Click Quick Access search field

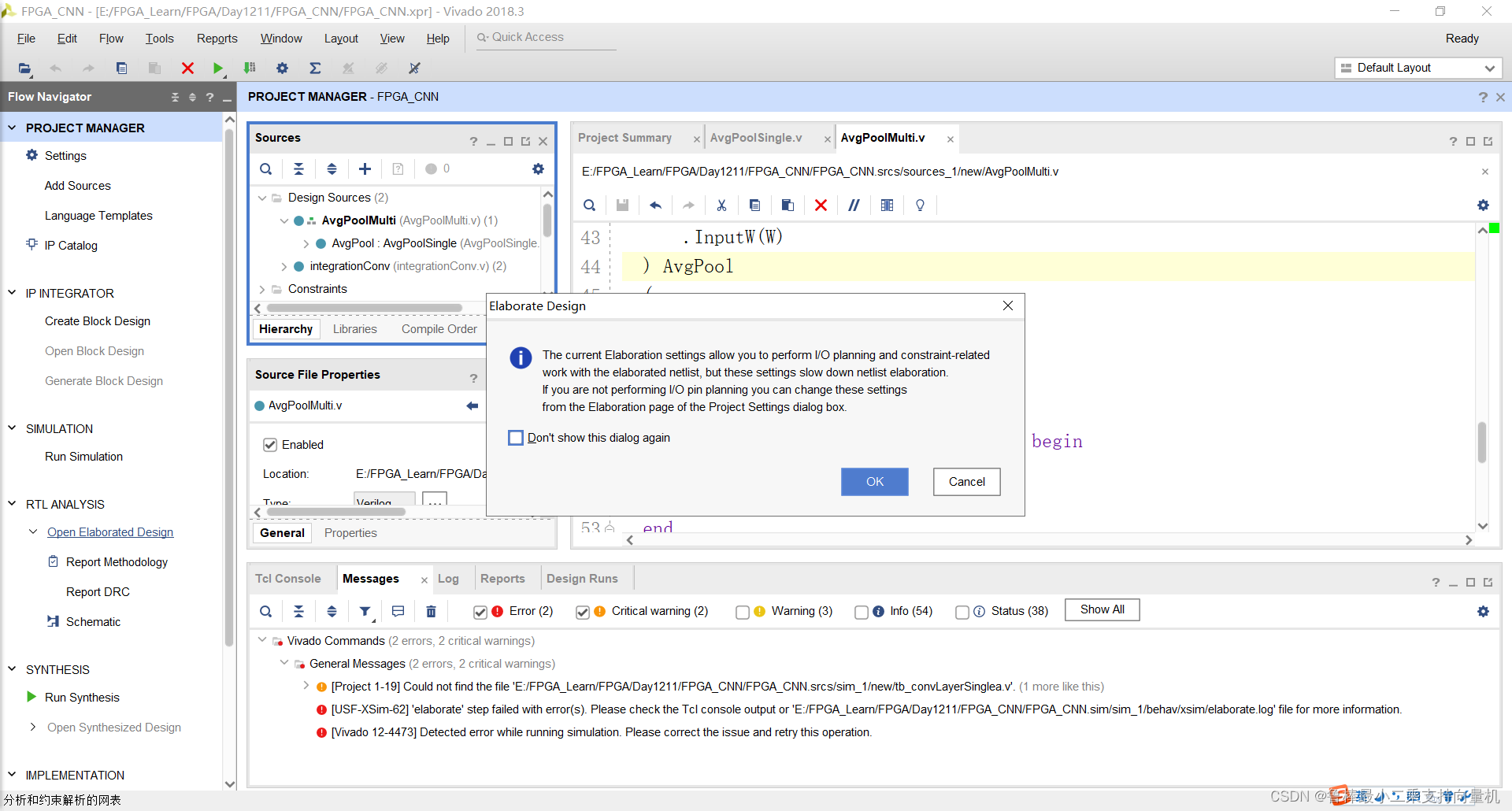point(545,37)
